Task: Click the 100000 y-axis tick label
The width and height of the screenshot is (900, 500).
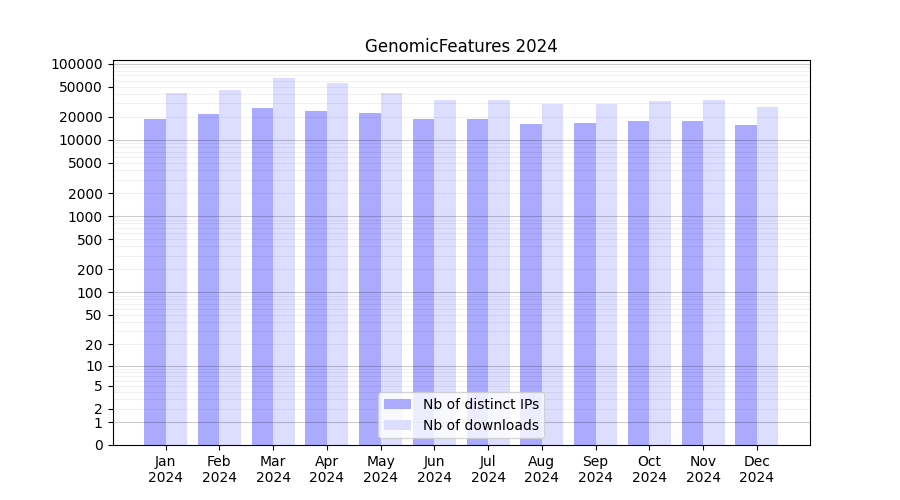Action: pos(76,64)
